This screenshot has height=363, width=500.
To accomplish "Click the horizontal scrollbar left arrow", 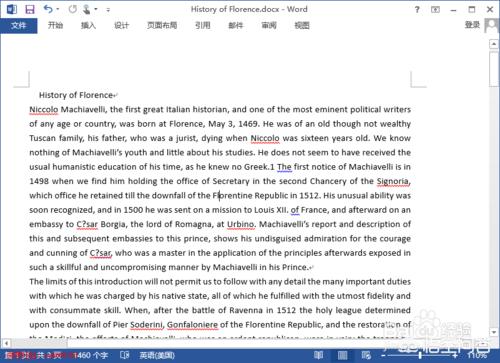I will (x=6, y=343).
